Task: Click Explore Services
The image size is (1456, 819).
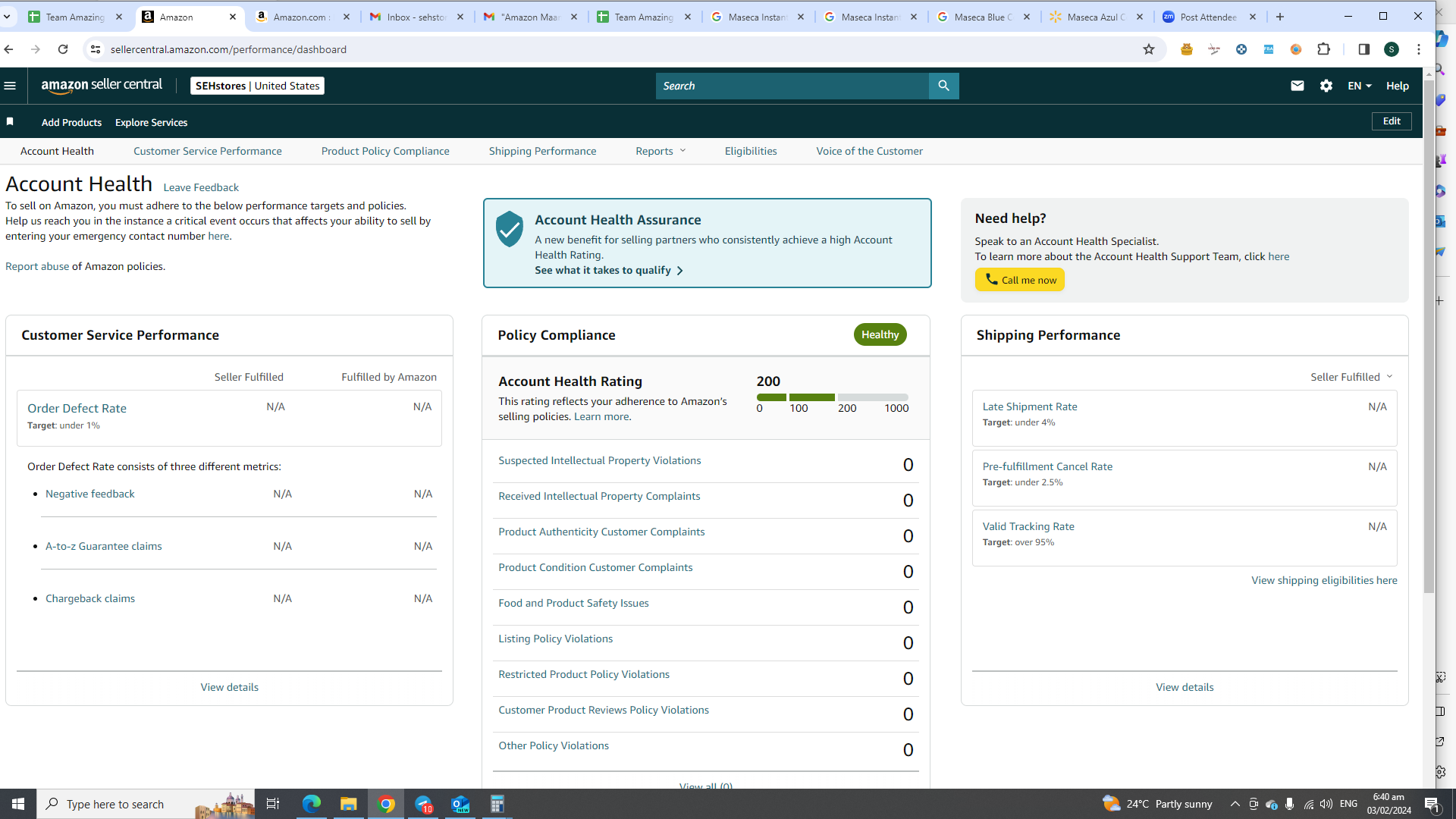Action: tap(151, 122)
